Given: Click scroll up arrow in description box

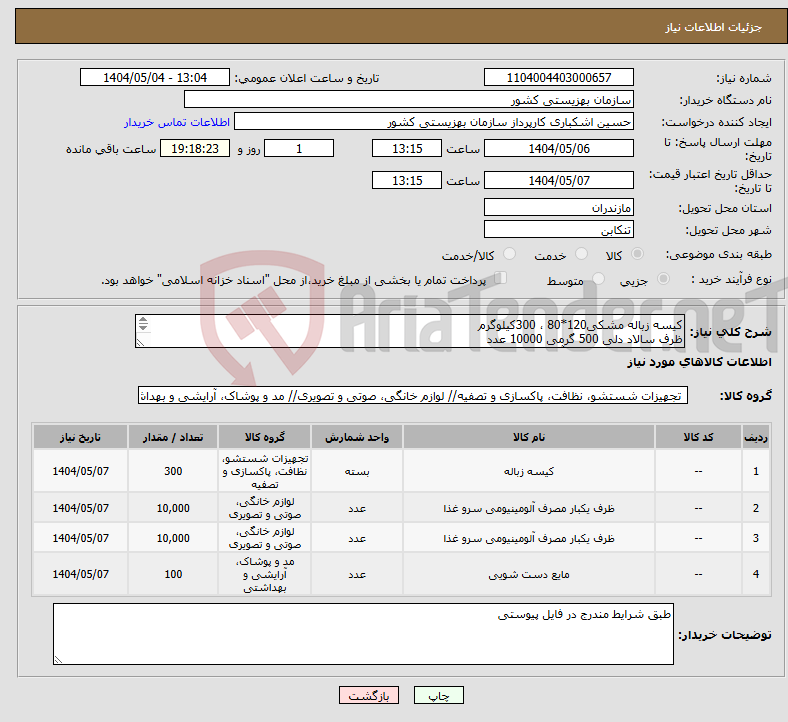Looking at the screenshot, I should pos(143,320).
